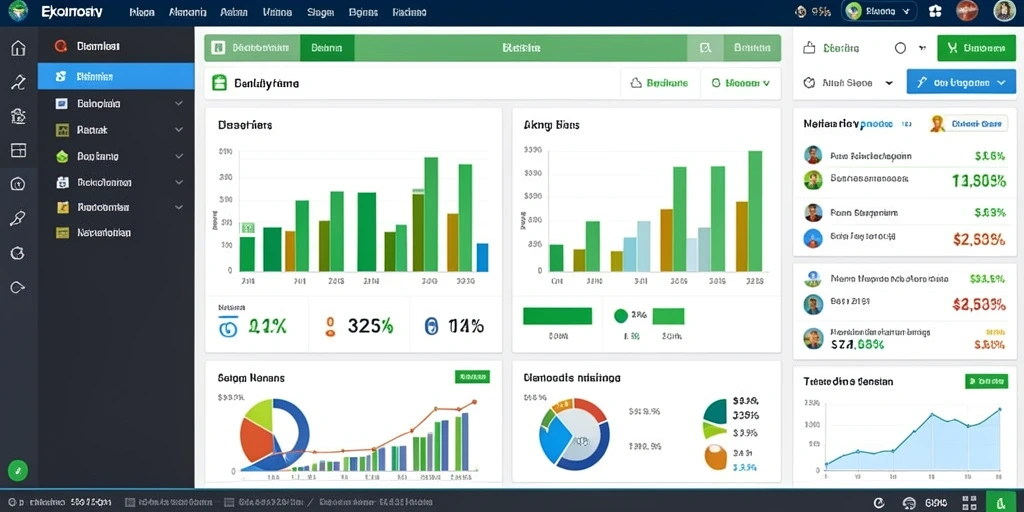Select the pin tool icon in left rail
The height and width of the screenshot is (512, 1024).
[x=18, y=218]
